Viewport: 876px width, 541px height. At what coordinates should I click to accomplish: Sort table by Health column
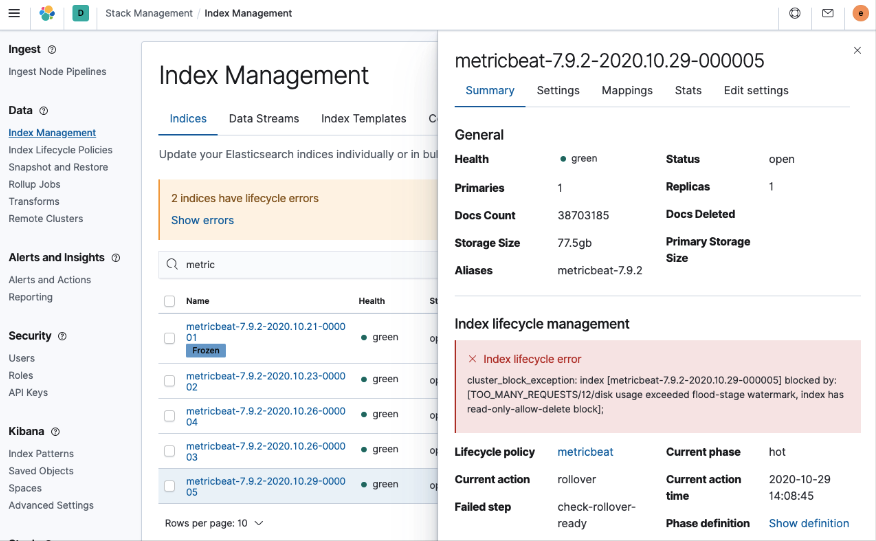pos(372,301)
